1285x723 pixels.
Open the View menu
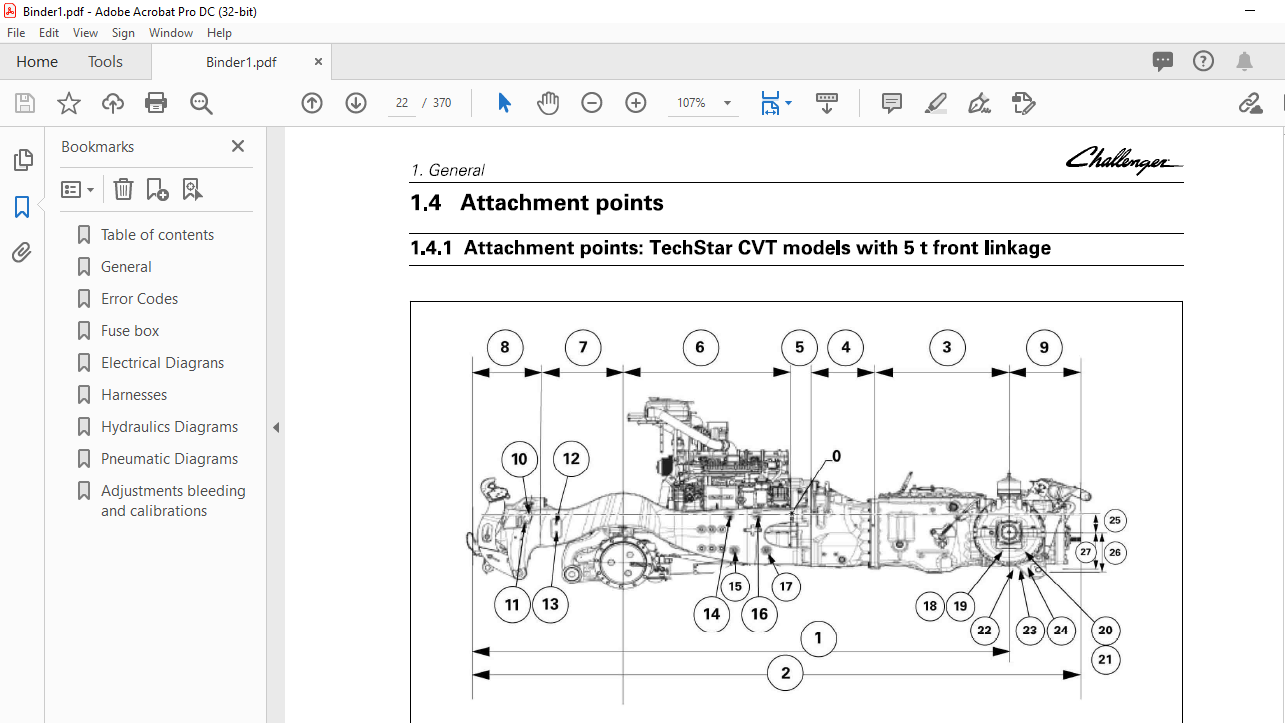click(x=85, y=33)
